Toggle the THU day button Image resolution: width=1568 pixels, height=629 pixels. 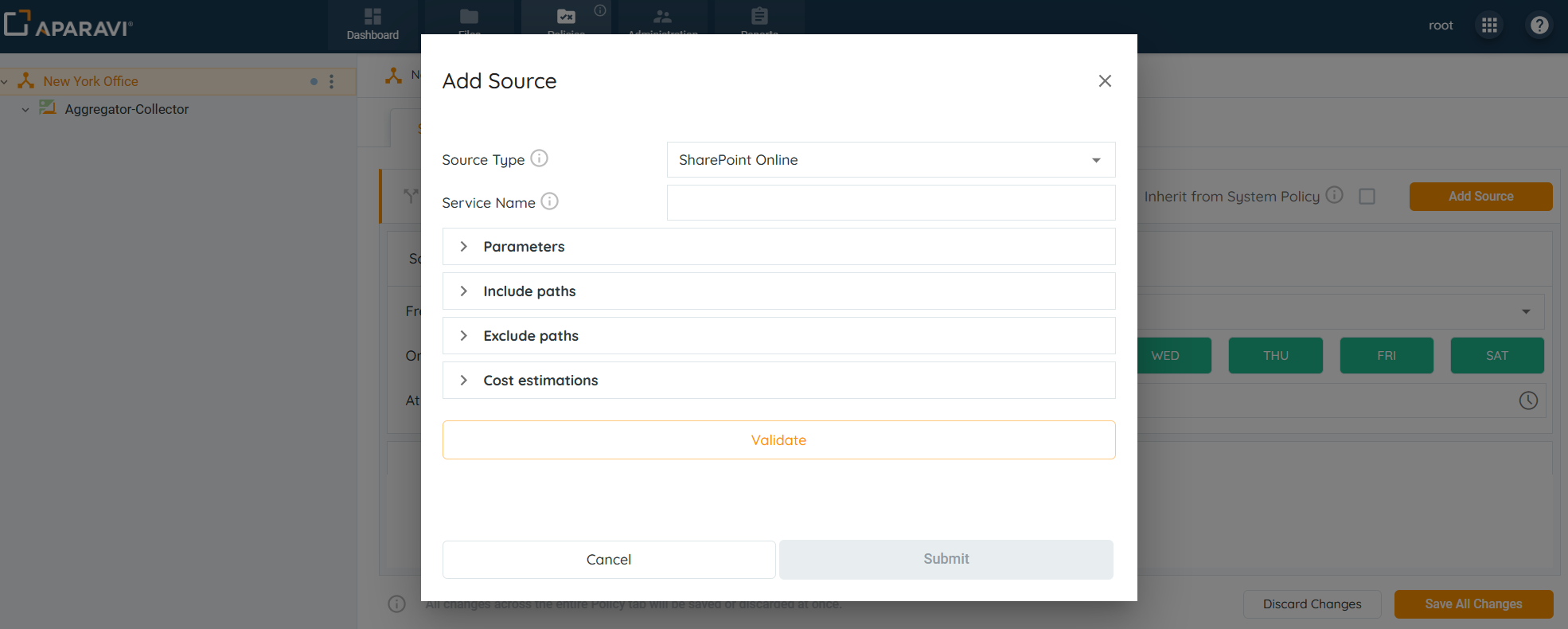pyautogui.click(x=1275, y=356)
